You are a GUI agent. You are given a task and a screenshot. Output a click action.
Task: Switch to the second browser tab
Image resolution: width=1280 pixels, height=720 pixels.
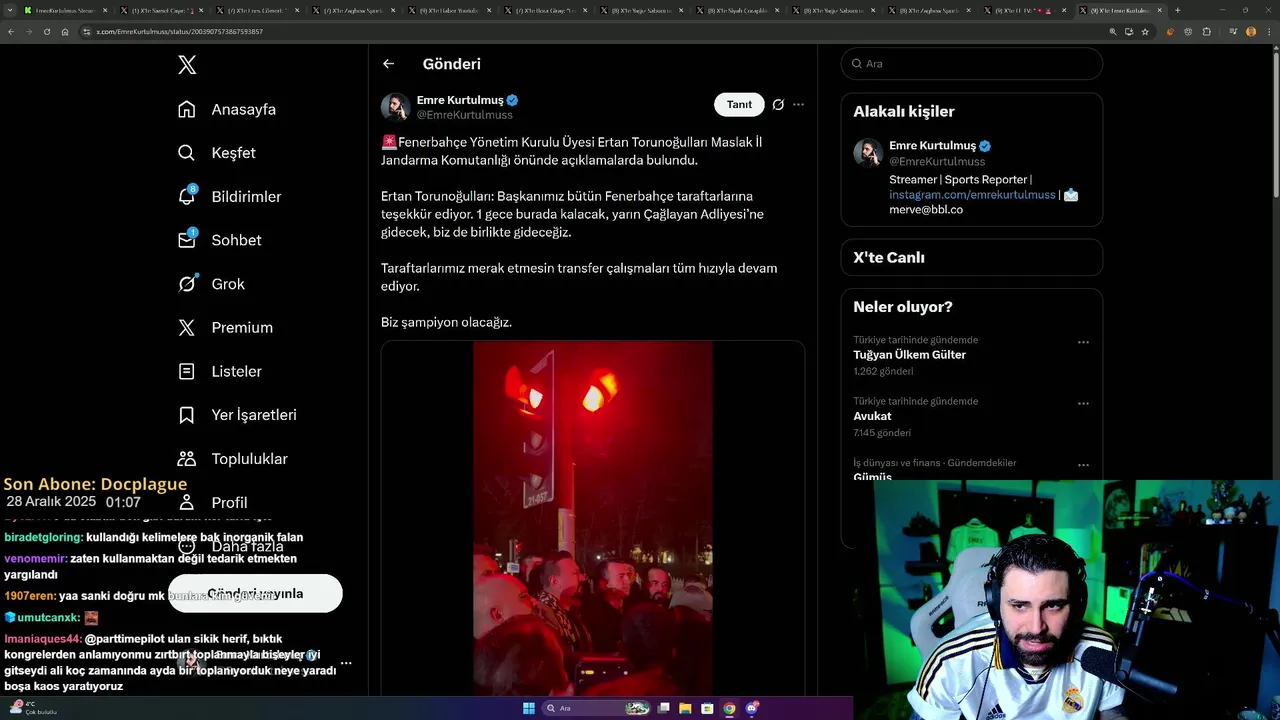pyautogui.click(x=160, y=10)
